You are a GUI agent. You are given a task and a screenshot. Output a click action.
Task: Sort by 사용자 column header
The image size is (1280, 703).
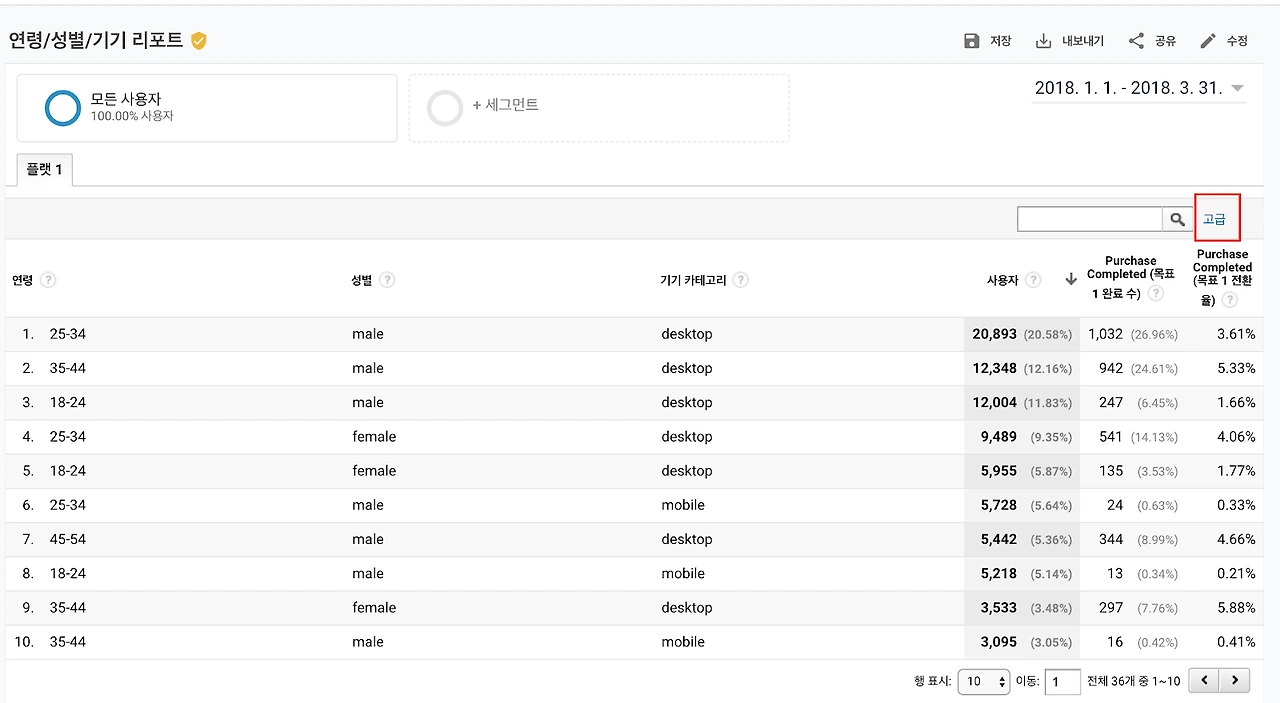pyautogui.click(x=1002, y=280)
